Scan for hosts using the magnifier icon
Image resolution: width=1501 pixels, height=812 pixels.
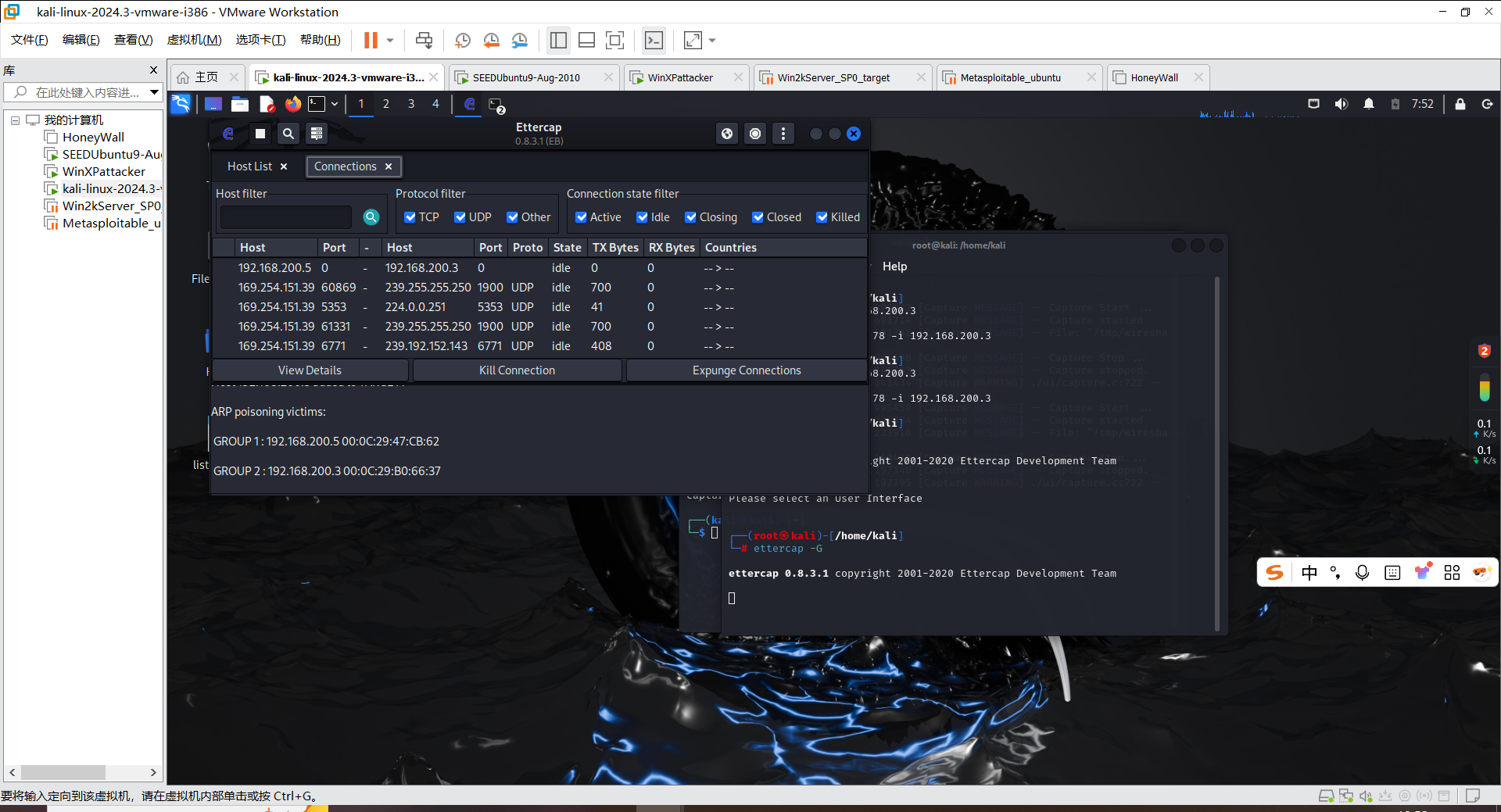[288, 134]
